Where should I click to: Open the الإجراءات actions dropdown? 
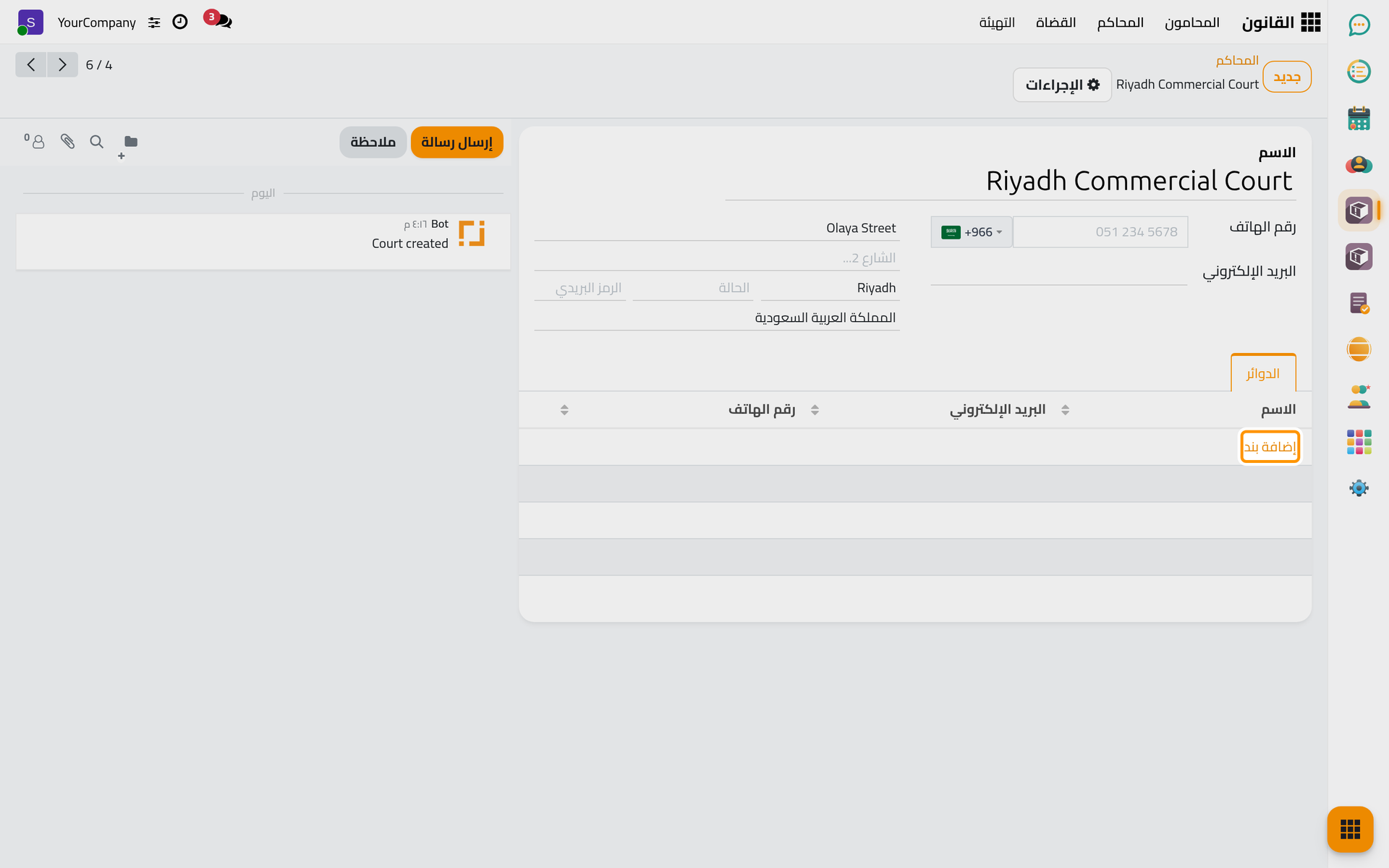tap(1062, 85)
